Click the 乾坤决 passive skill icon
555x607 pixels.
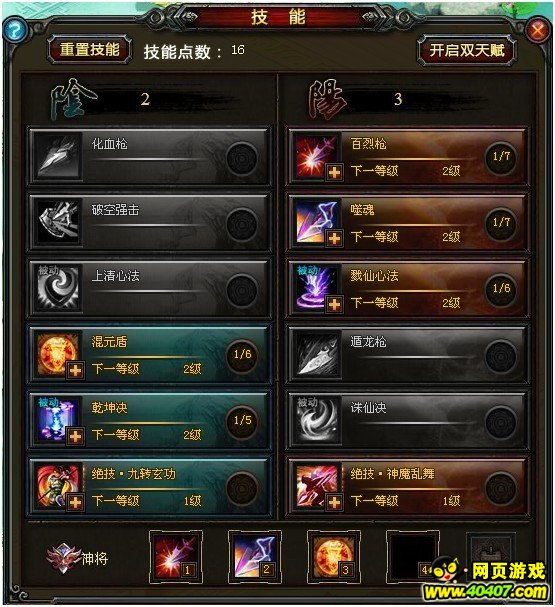click(x=56, y=420)
